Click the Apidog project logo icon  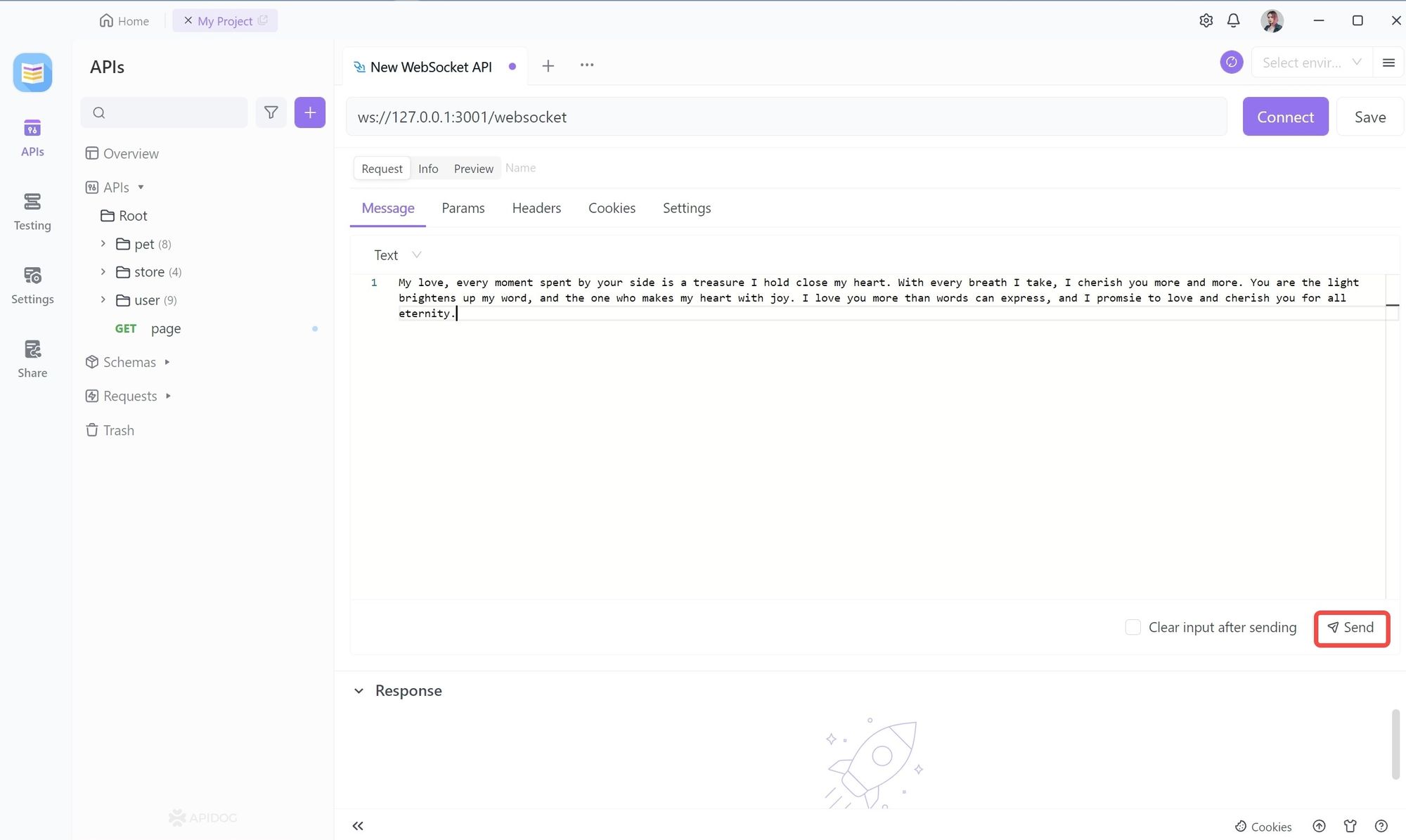(32, 72)
